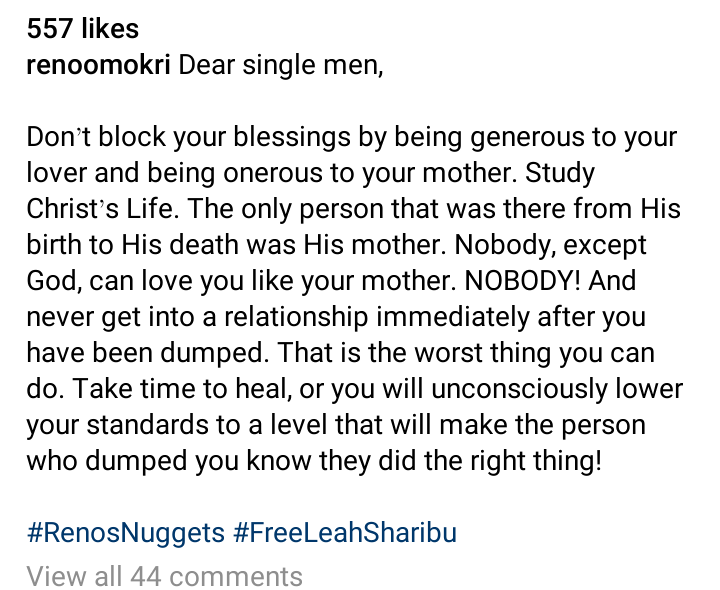Click the last line ending 'did the right thing!'
The height and width of the screenshot is (590, 720).
coord(314,460)
